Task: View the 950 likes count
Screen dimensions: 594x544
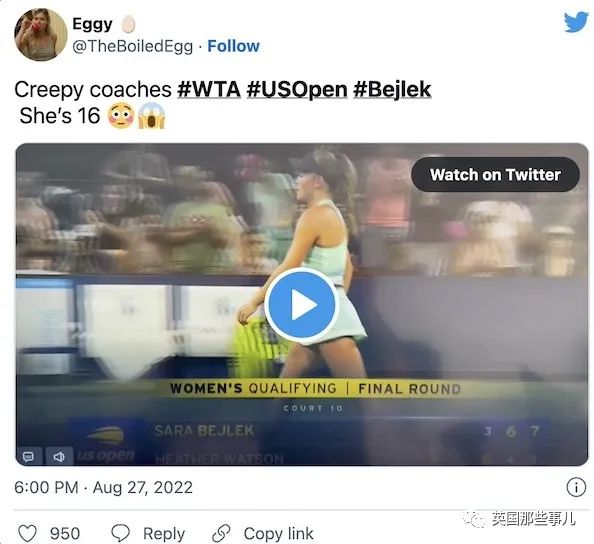Action: 65,533
